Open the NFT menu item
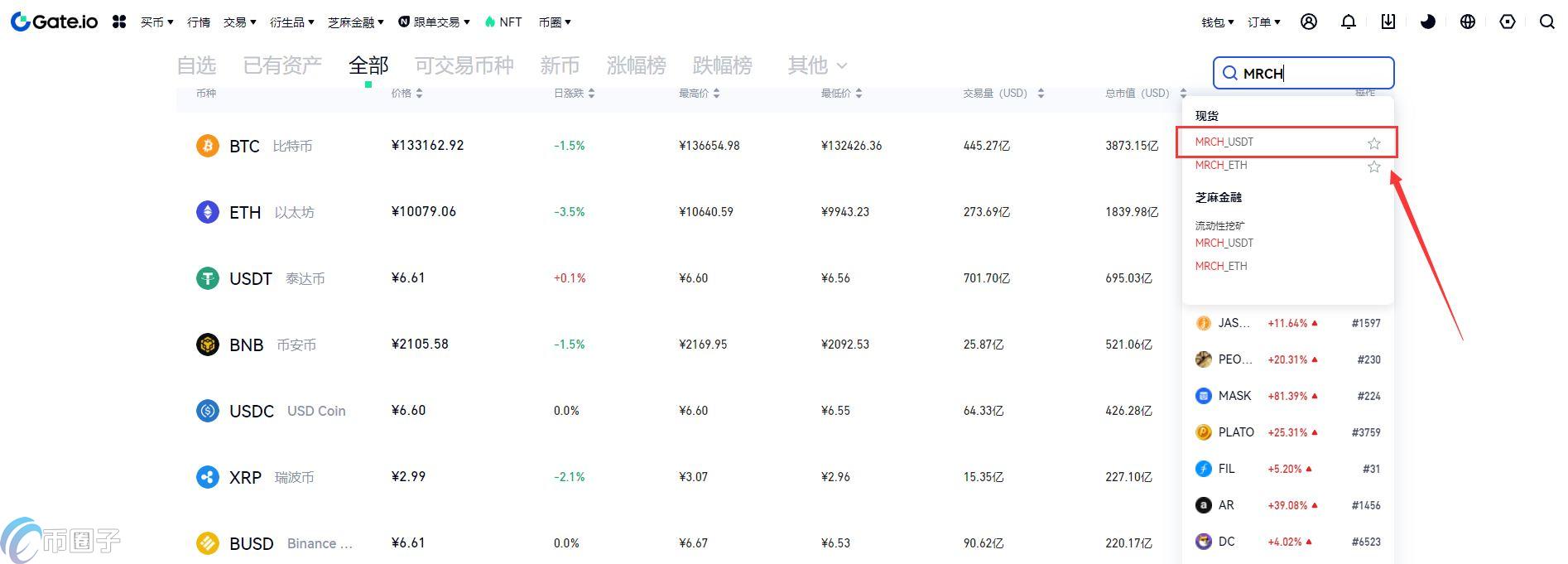The image size is (1568, 564). 503,22
